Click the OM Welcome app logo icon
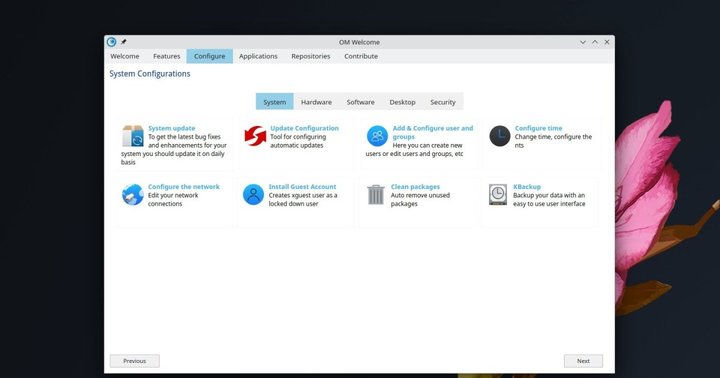This screenshot has width=720, height=378. point(112,42)
